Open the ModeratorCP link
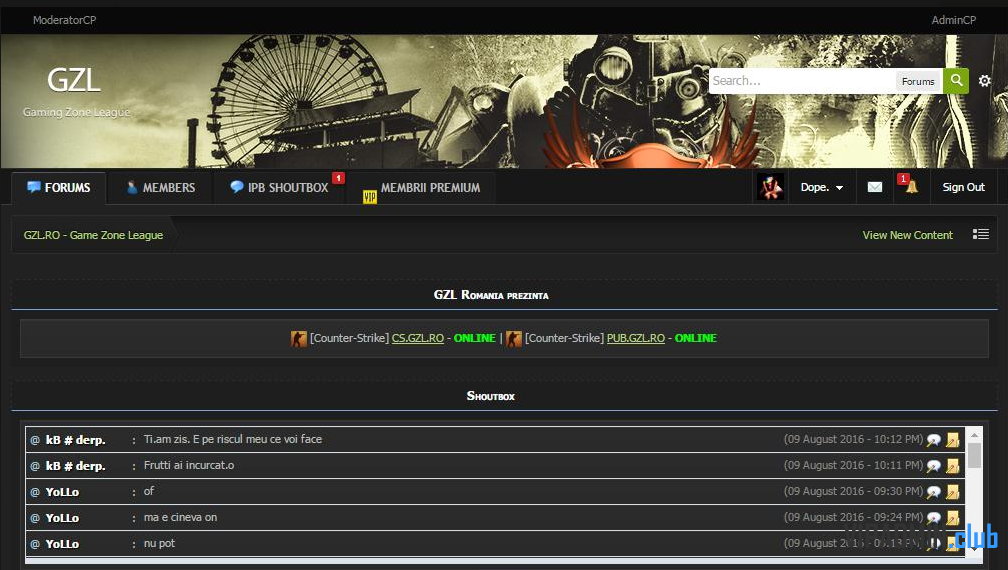This screenshot has height=570, width=1008. [64, 20]
